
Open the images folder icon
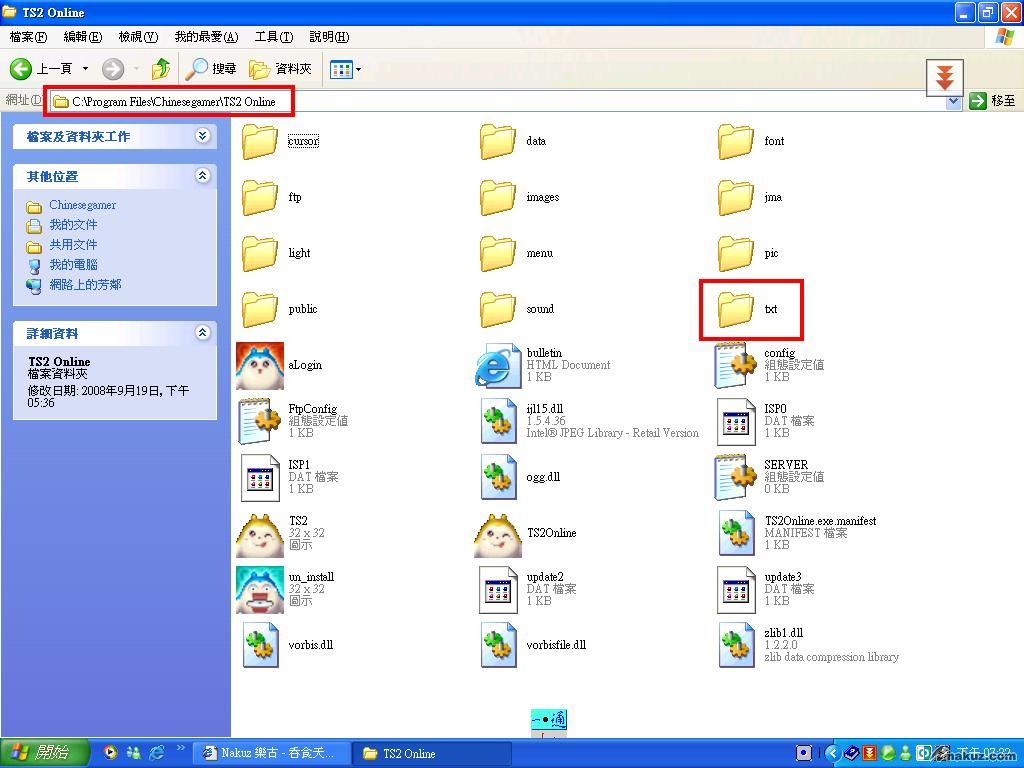click(x=498, y=197)
